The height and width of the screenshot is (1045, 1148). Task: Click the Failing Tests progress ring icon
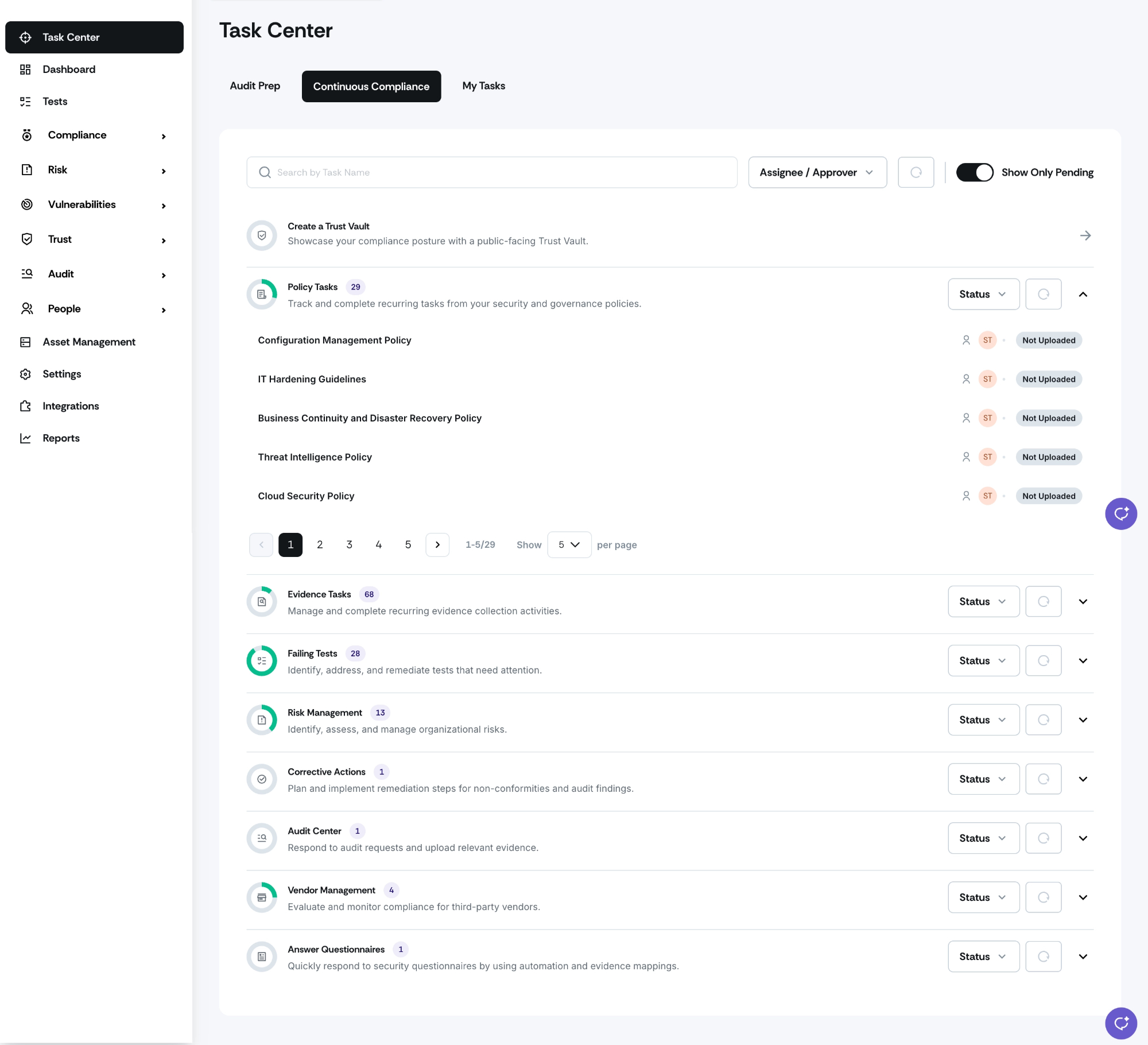click(262, 661)
